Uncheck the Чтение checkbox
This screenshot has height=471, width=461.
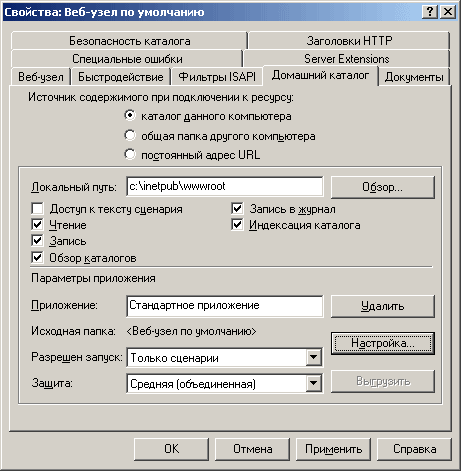(x=37, y=225)
